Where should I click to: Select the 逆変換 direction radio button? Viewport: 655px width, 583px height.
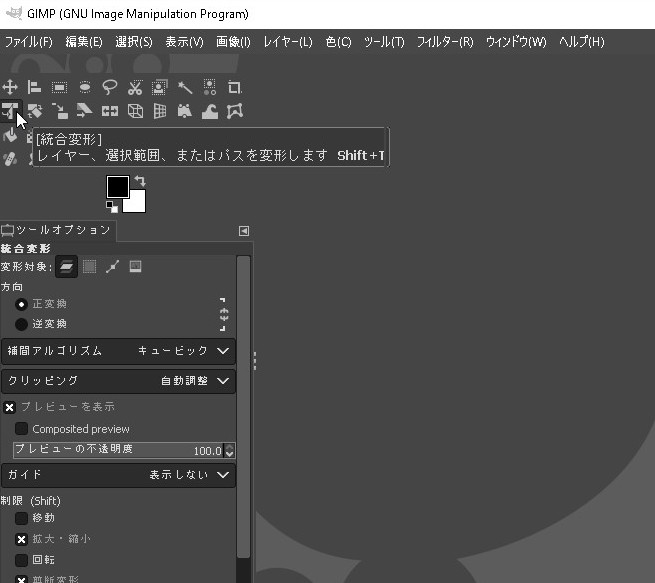pyautogui.click(x=22, y=324)
